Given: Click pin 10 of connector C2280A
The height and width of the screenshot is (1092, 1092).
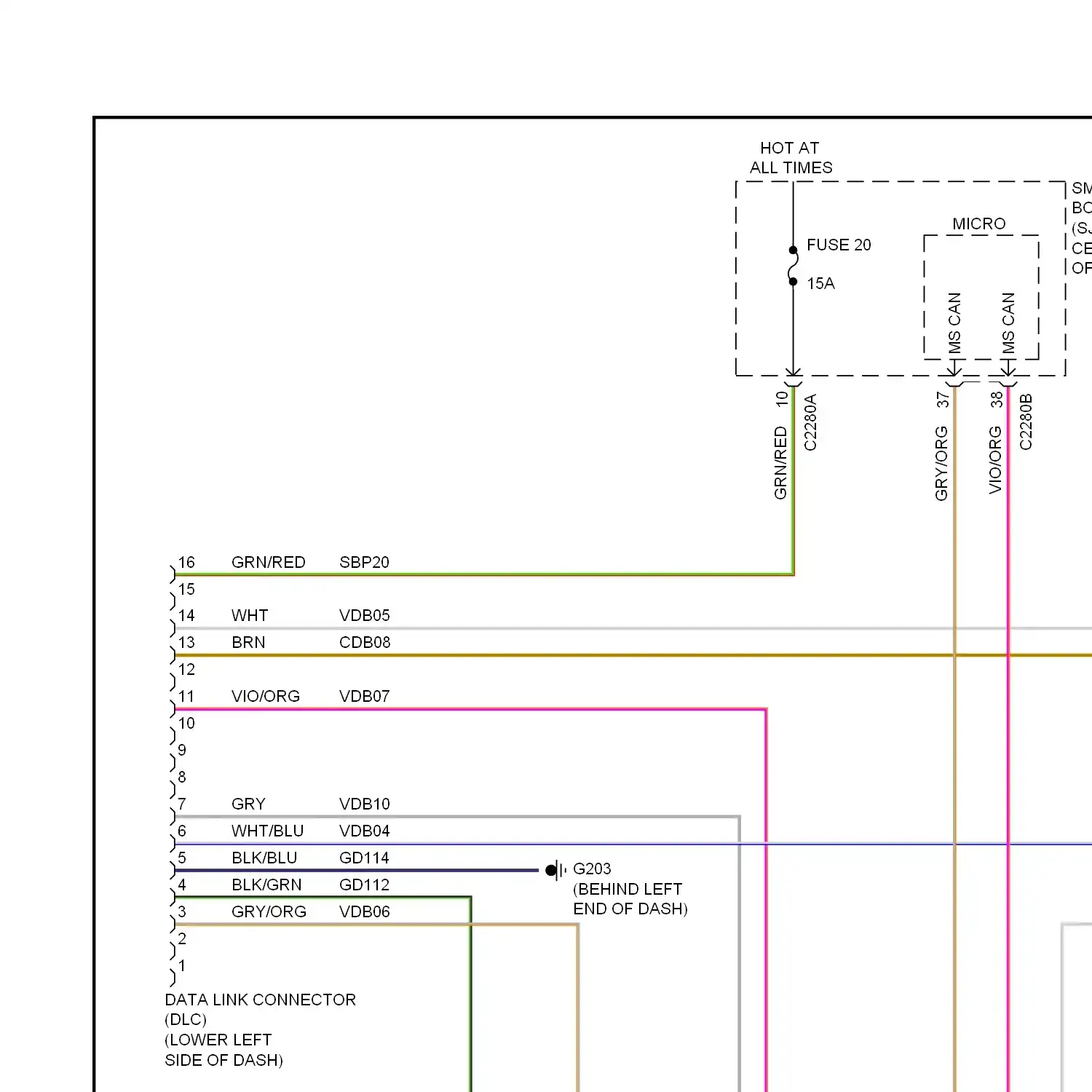Looking at the screenshot, I should (782, 399).
